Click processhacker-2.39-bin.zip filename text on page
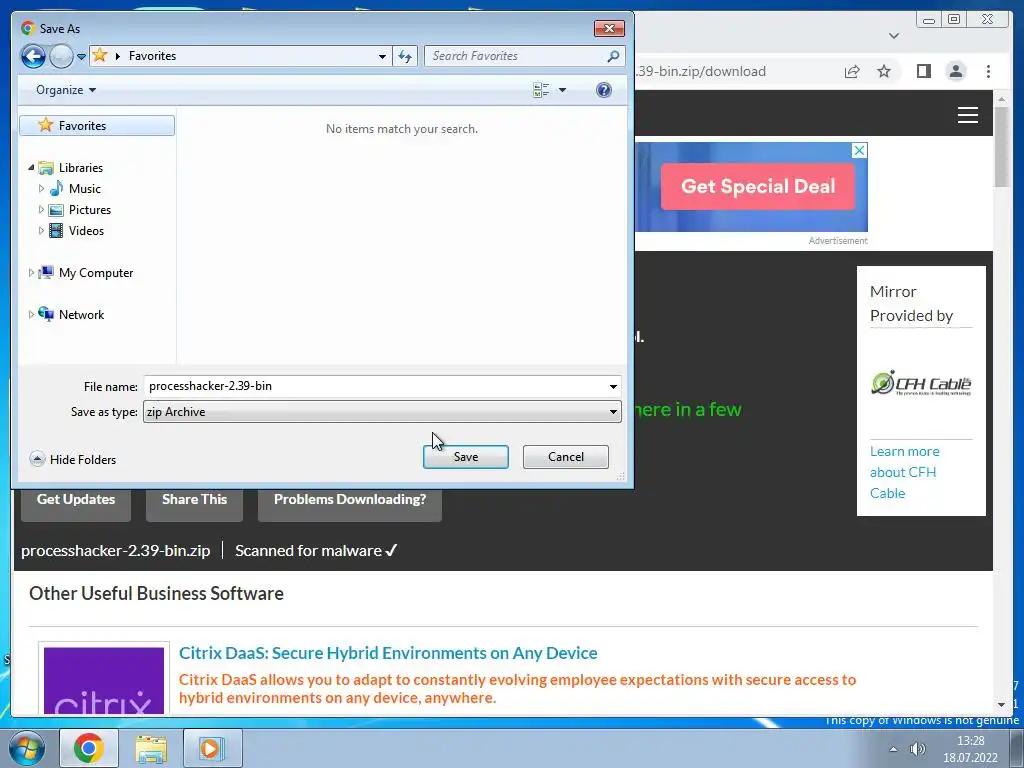Image resolution: width=1024 pixels, height=768 pixels. 116,551
